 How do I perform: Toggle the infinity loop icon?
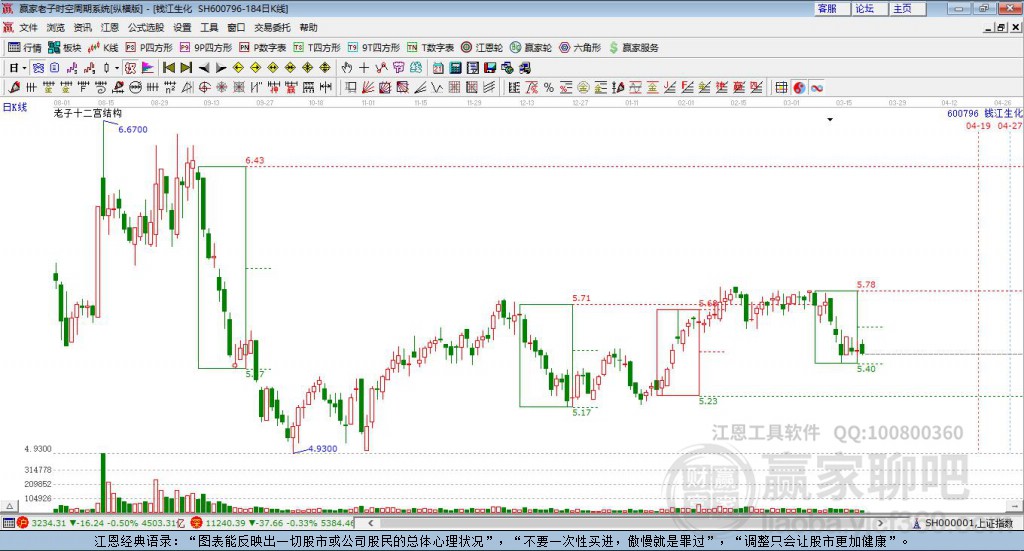[x=817, y=87]
